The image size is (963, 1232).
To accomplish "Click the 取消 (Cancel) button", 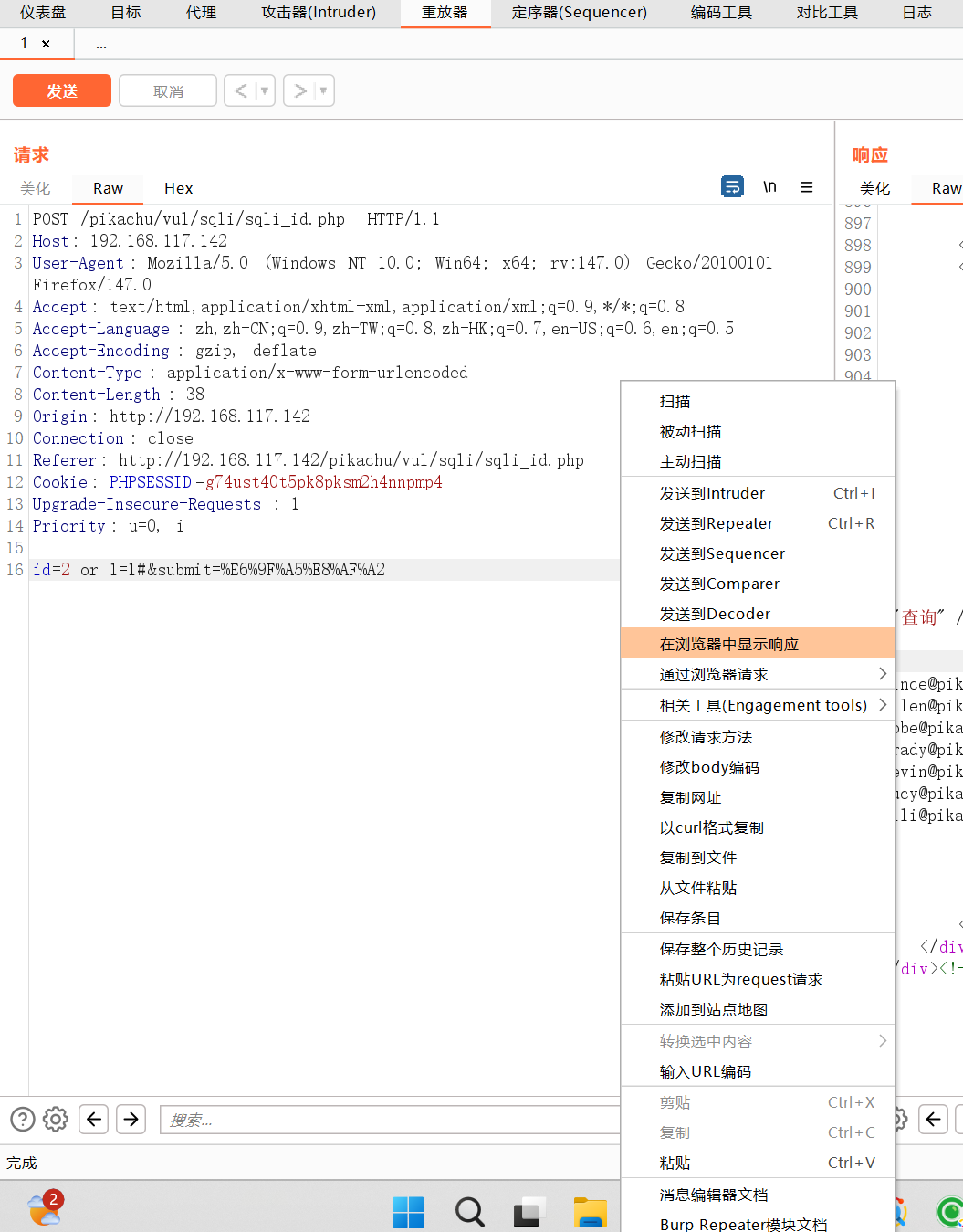I will 168,90.
